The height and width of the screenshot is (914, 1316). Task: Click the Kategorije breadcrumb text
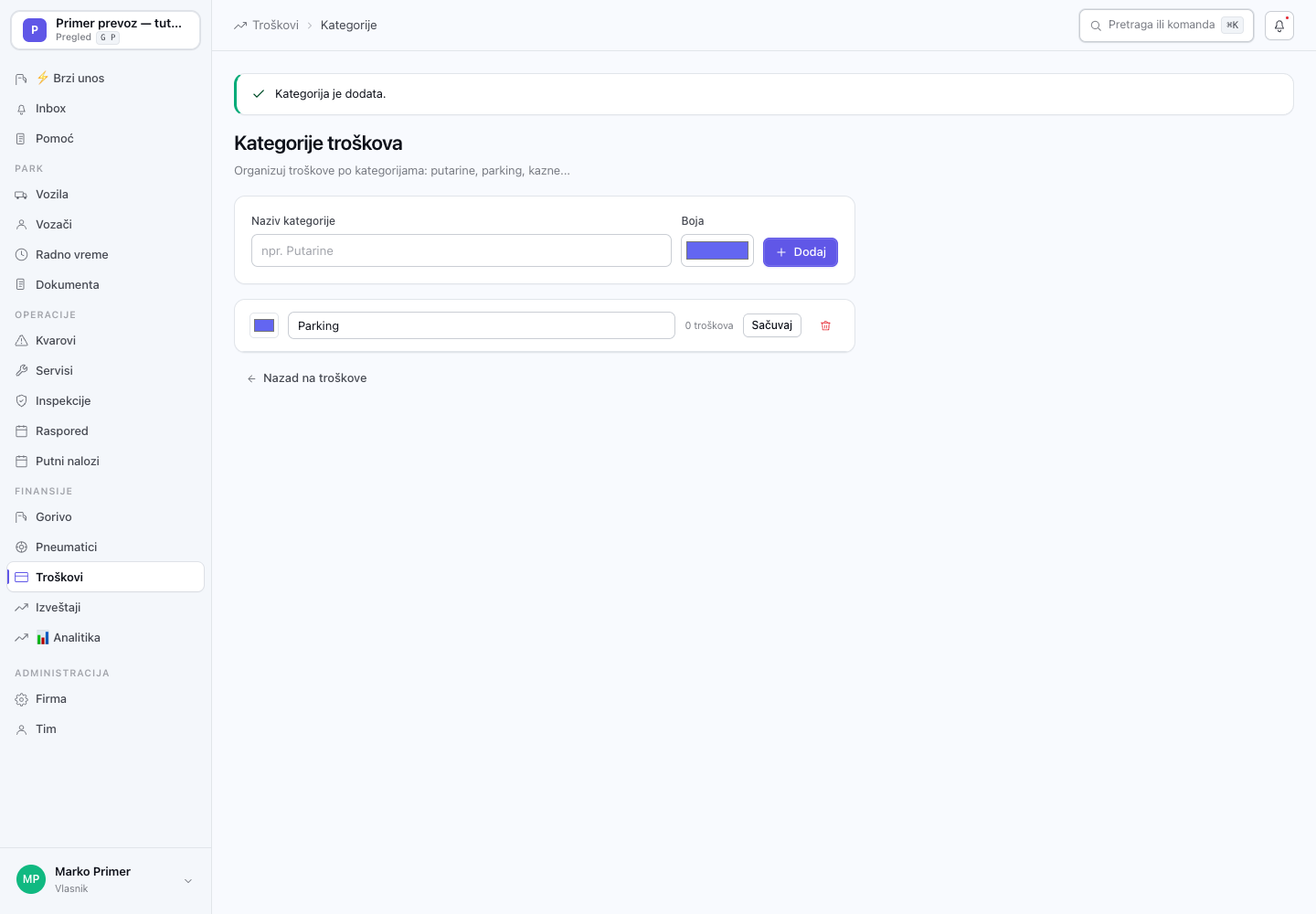(349, 26)
